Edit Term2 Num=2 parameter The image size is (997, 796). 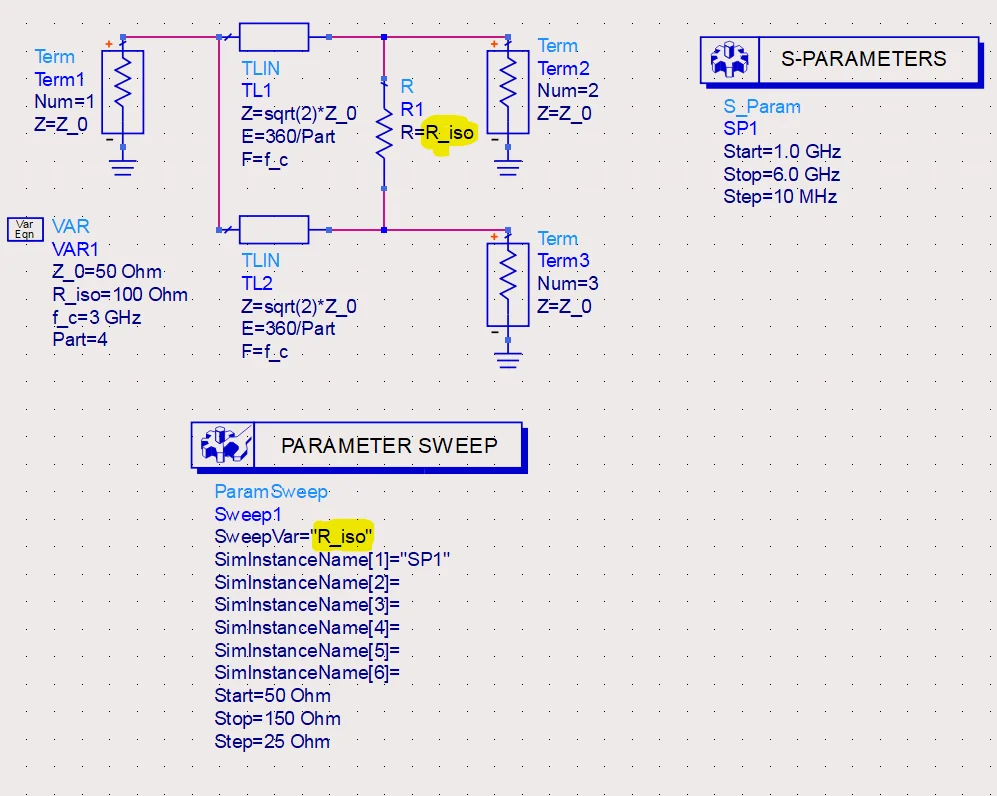click(568, 90)
